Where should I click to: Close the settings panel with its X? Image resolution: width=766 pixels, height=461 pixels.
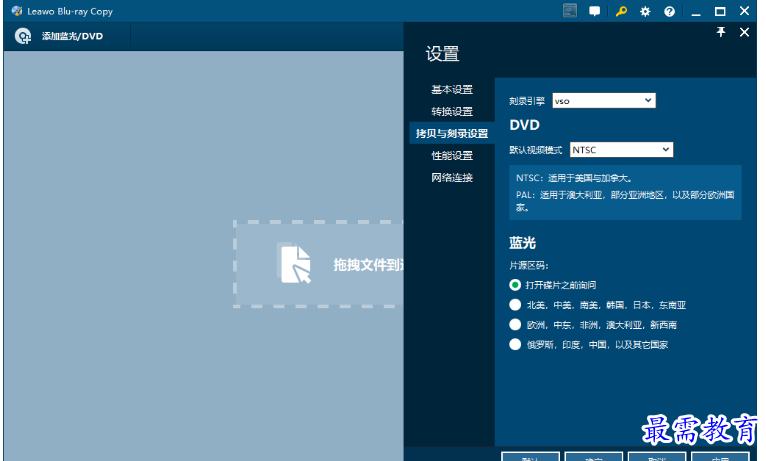coord(744,32)
